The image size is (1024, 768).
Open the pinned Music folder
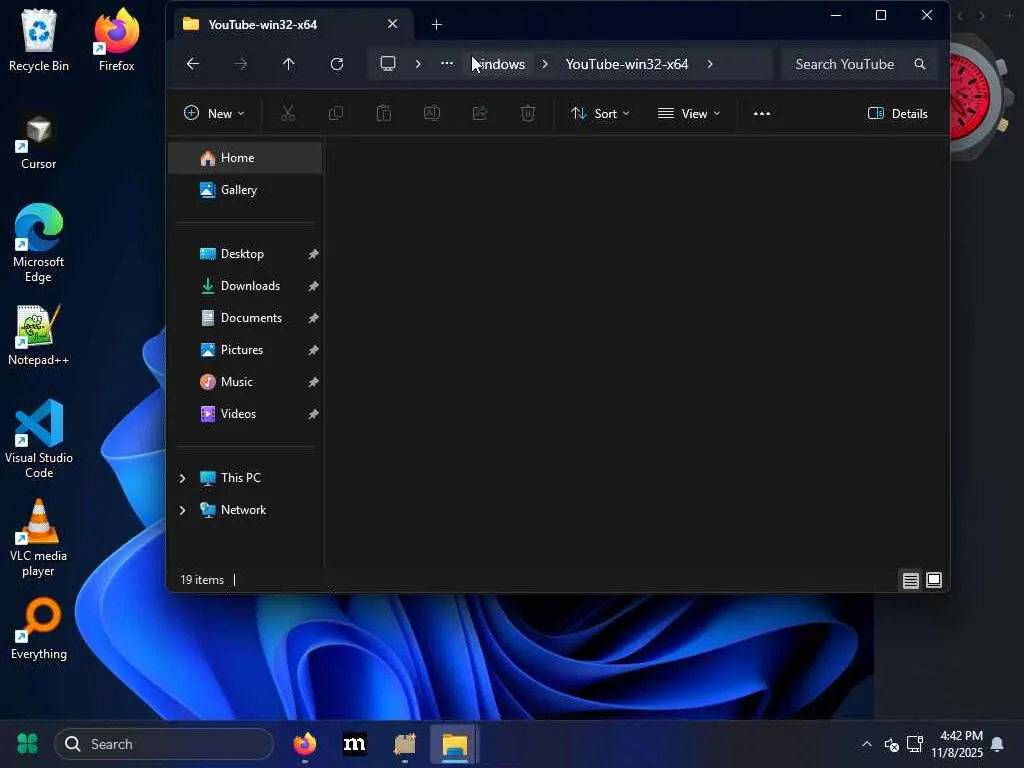[x=245, y=381]
